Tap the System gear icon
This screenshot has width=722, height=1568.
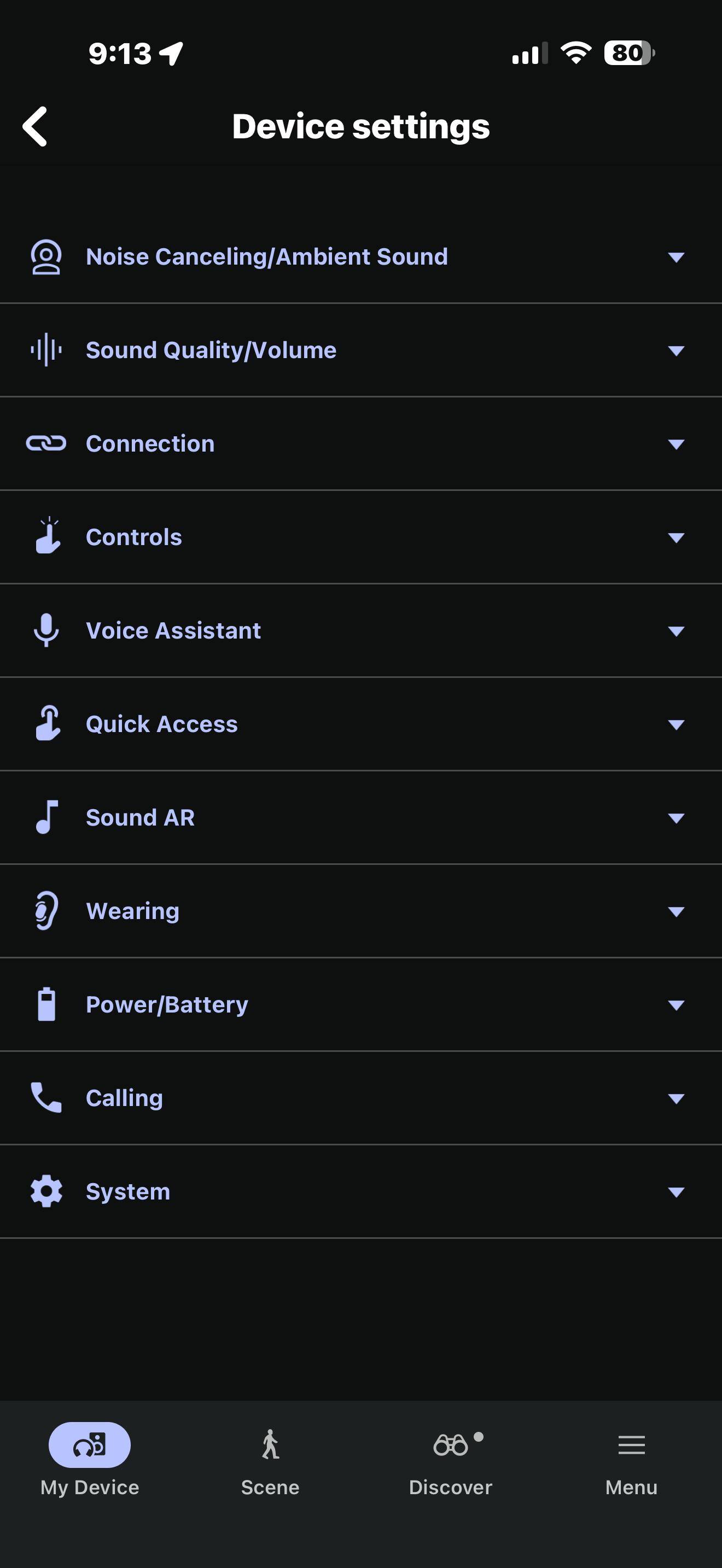pos(46,1191)
